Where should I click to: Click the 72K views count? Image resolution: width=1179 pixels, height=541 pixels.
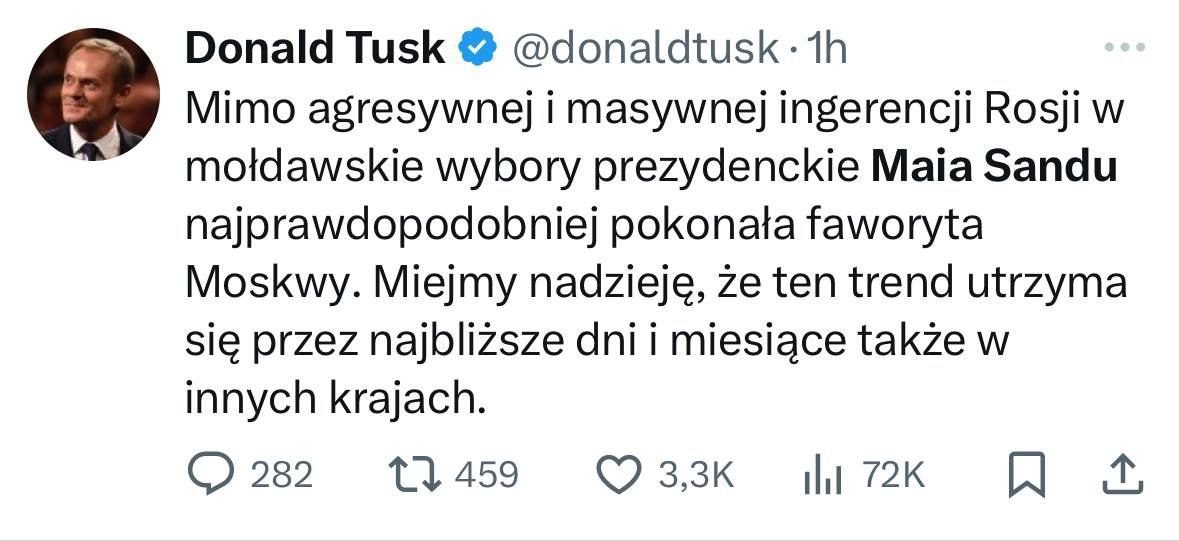click(x=893, y=475)
